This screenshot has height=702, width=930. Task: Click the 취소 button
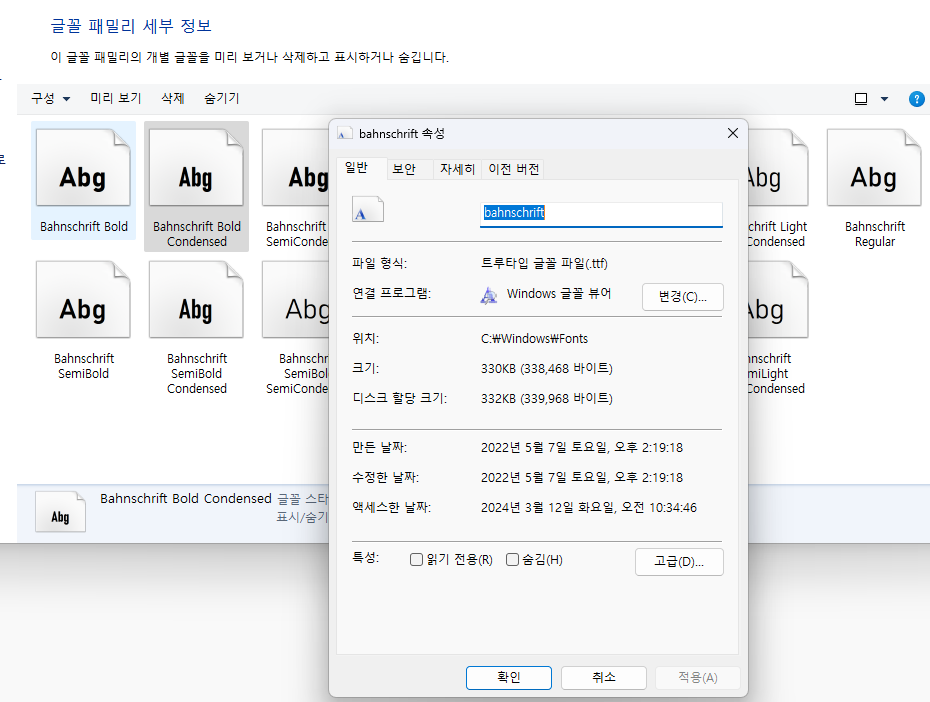point(604,678)
